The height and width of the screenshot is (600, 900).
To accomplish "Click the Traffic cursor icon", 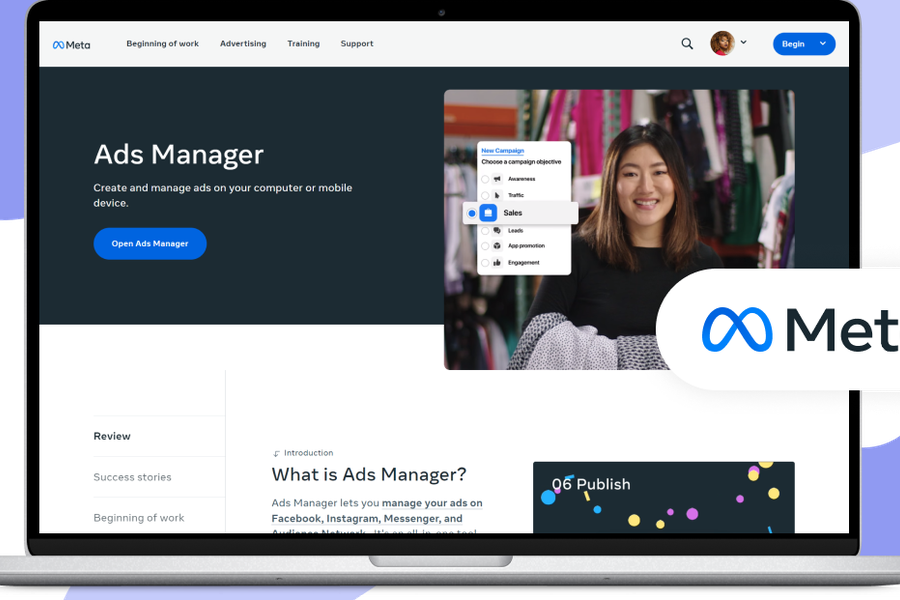I will click(x=497, y=195).
